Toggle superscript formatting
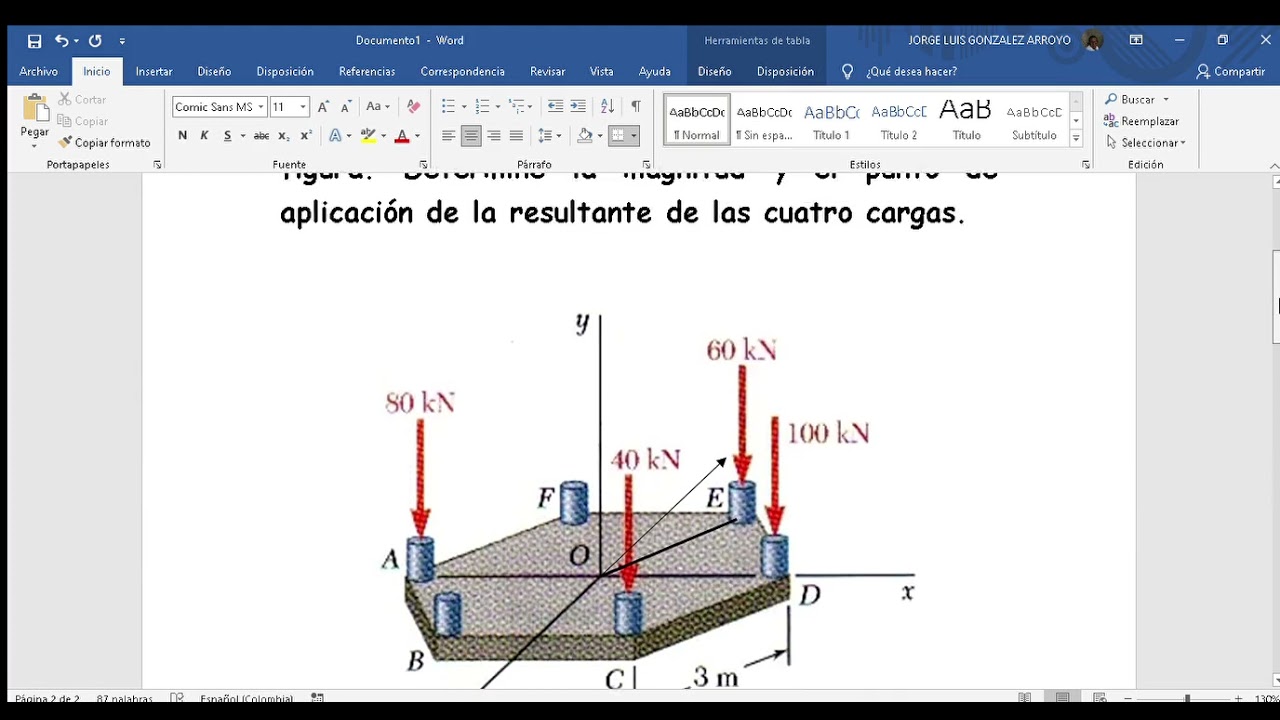 (x=306, y=136)
